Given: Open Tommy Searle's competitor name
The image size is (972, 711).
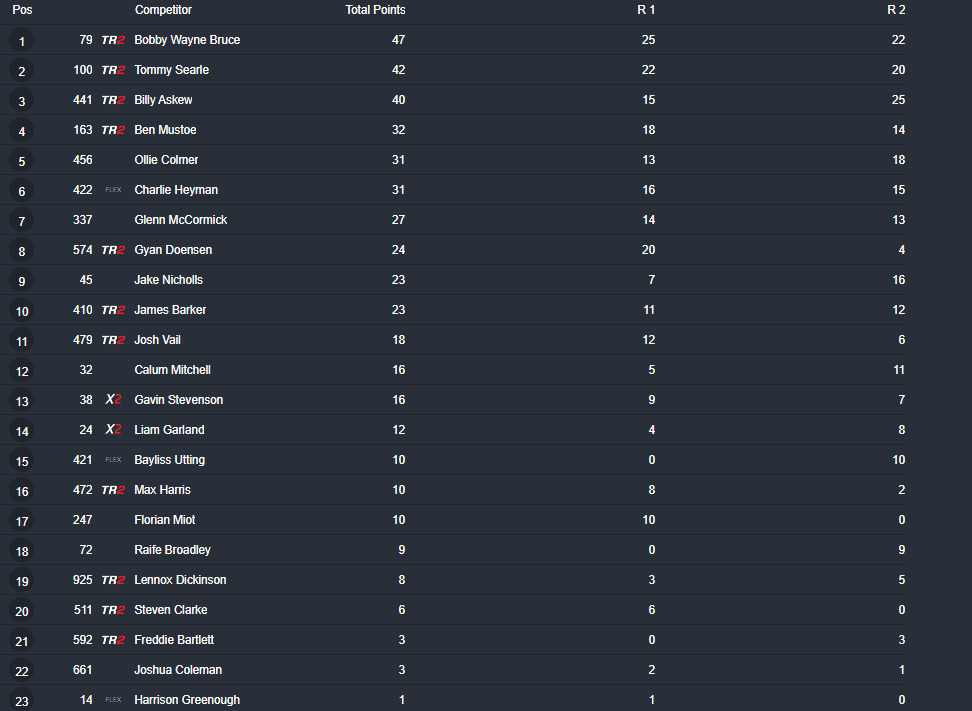Looking at the screenshot, I should [x=171, y=70].
